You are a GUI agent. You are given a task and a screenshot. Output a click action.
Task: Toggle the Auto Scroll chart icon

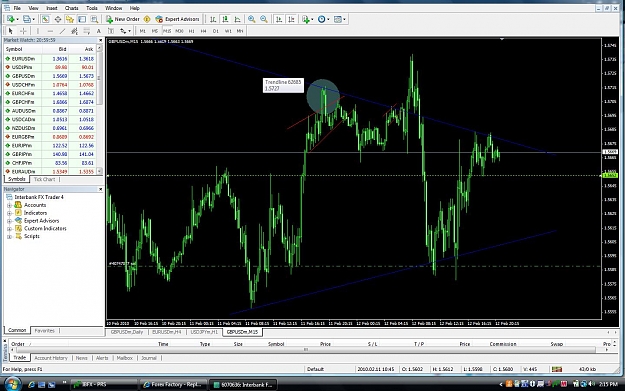click(279, 19)
